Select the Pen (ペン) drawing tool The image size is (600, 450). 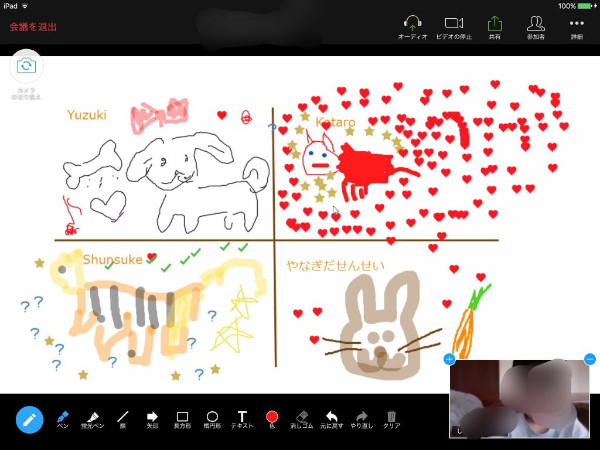(x=62, y=417)
